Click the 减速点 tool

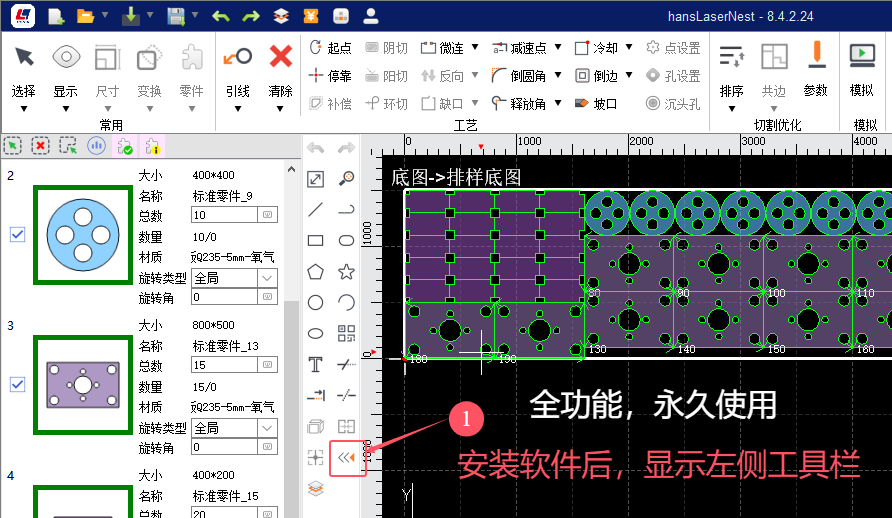(x=519, y=48)
